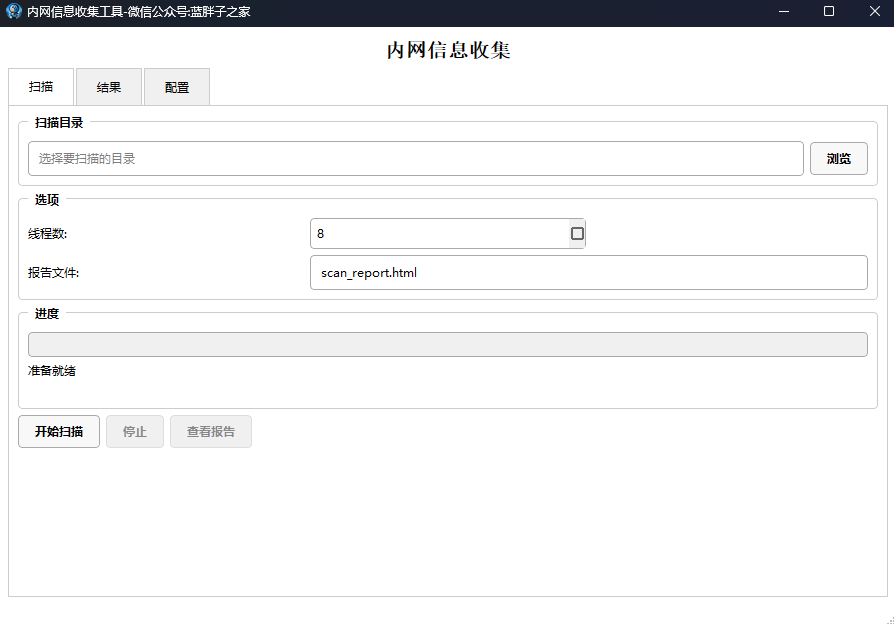Screen dimensions: 894x624
Task: Click the 选择要扫描的目录 input field
Action: (416, 159)
